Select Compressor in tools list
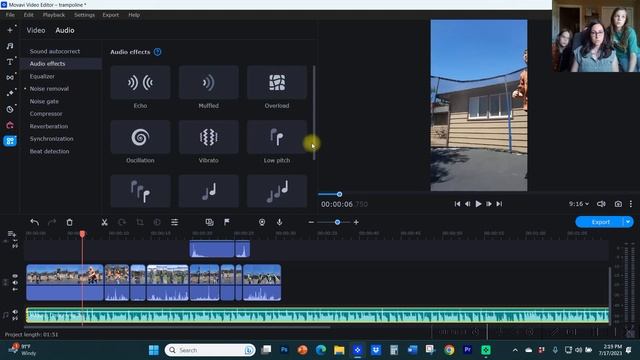Image resolution: width=640 pixels, height=360 pixels. [x=46, y=114]
